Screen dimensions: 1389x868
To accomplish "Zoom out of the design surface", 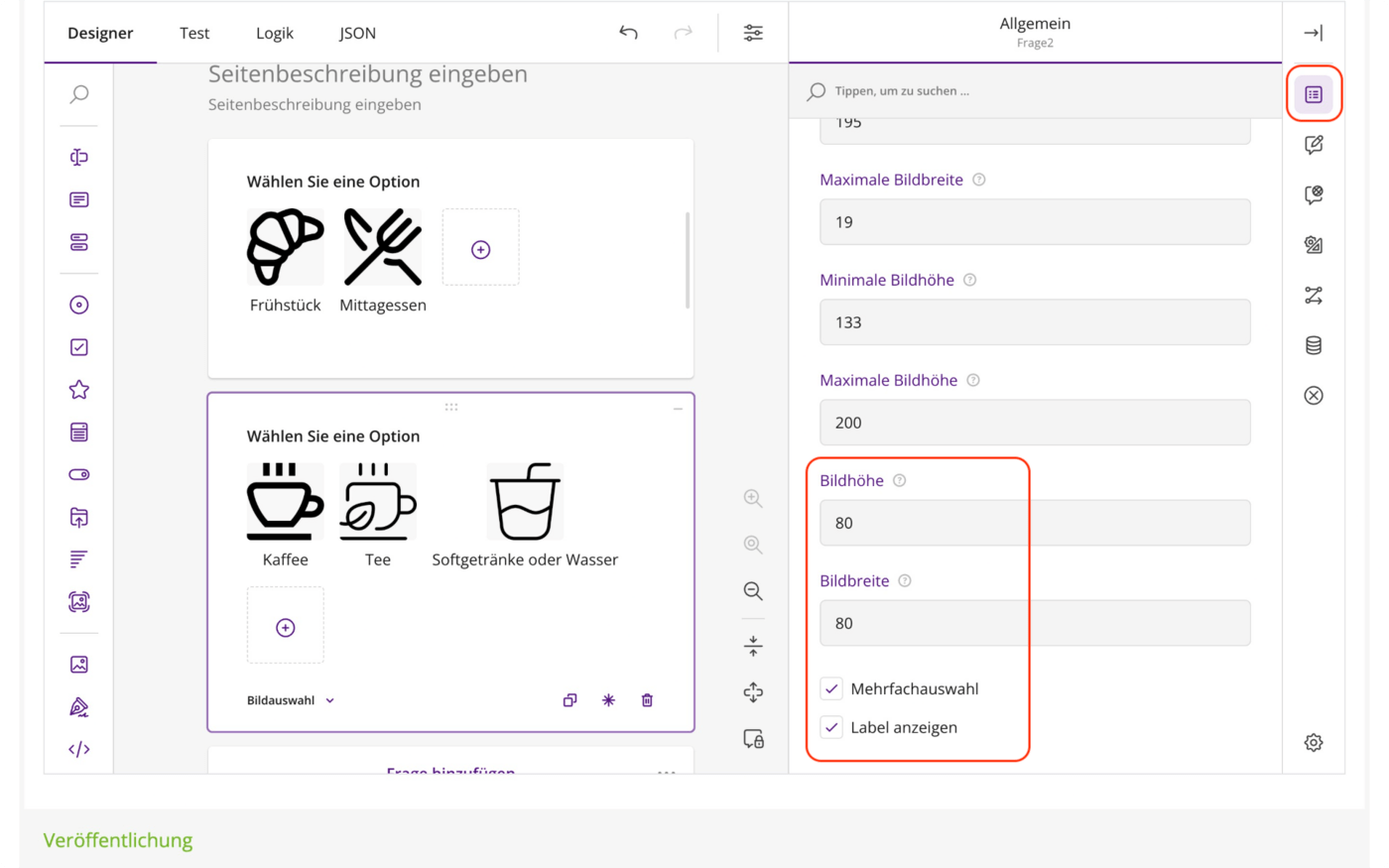I will 753,591.
